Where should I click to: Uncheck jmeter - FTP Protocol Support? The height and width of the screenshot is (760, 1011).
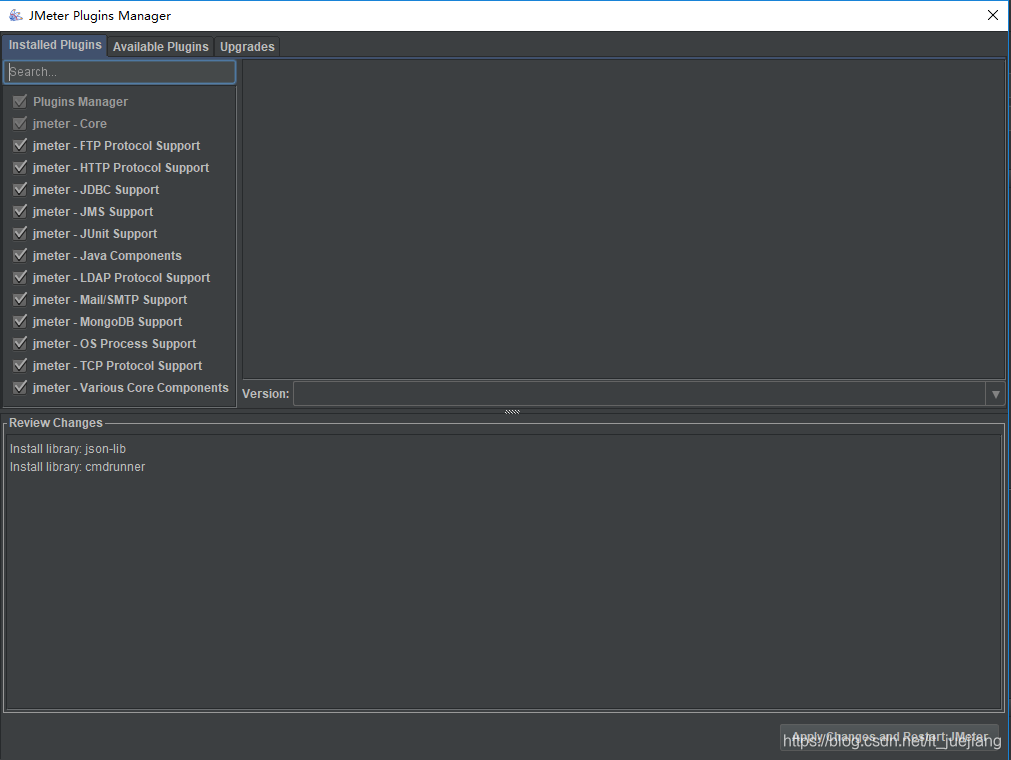20,145
